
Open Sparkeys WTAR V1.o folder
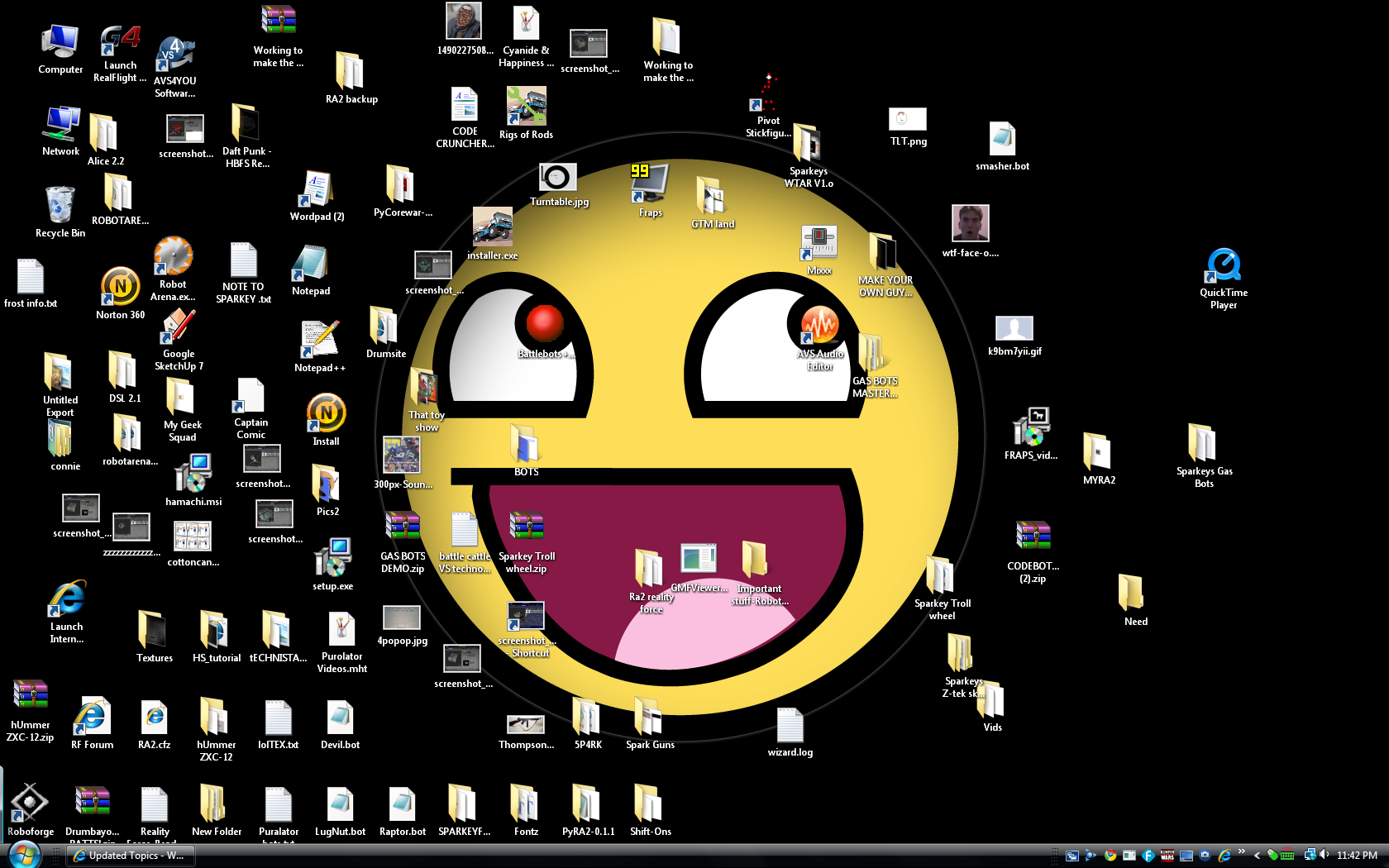click(808, 156)
